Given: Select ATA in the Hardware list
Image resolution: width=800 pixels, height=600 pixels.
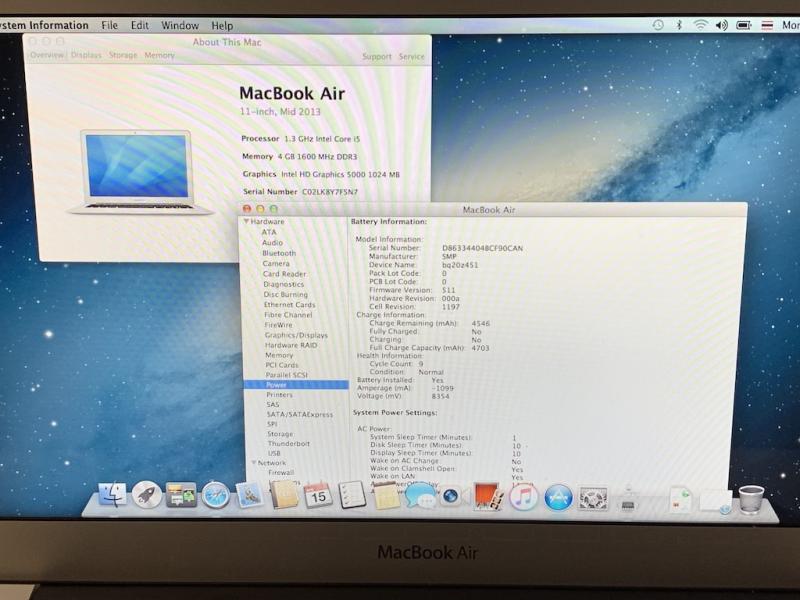Looking at the screenshot, I should [x=269, y=232].
